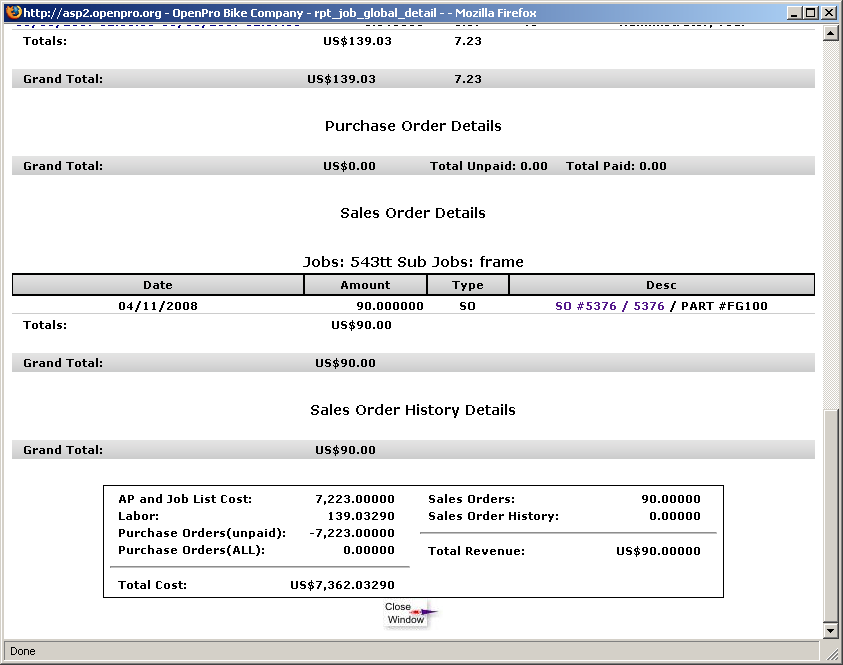Click the scrollbar up arrow
Screen dimensions: 843x665
point(829,34)
